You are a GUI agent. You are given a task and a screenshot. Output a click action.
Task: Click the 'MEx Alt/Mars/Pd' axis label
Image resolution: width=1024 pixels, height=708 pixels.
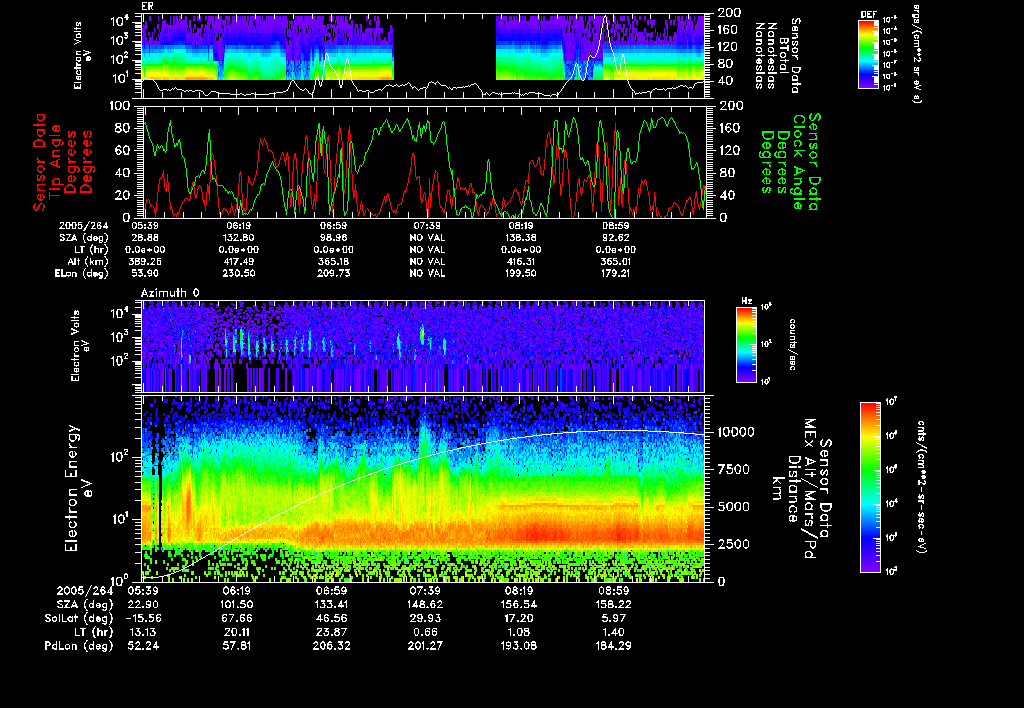(x=810, y=489)
